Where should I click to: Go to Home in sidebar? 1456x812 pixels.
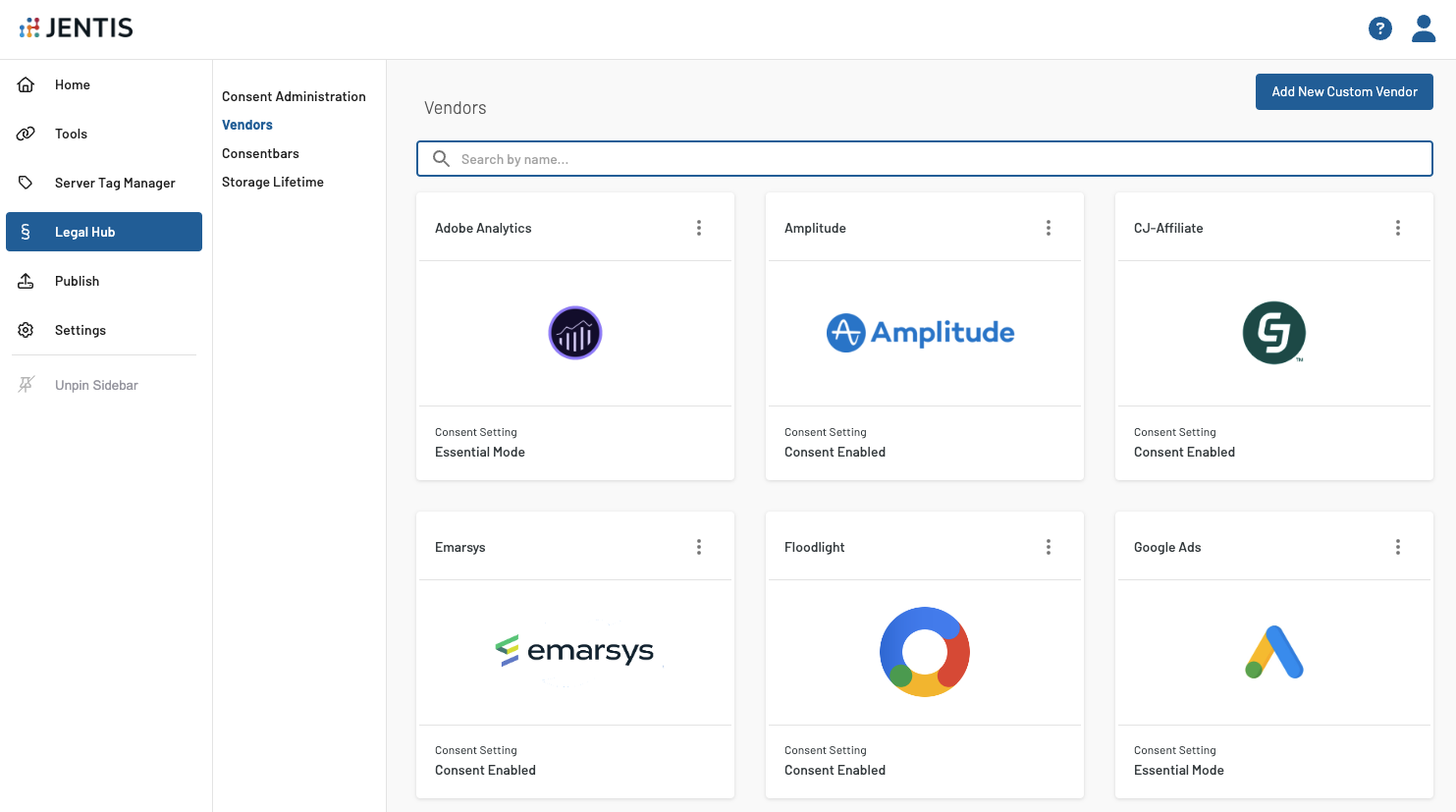point(73,84)
